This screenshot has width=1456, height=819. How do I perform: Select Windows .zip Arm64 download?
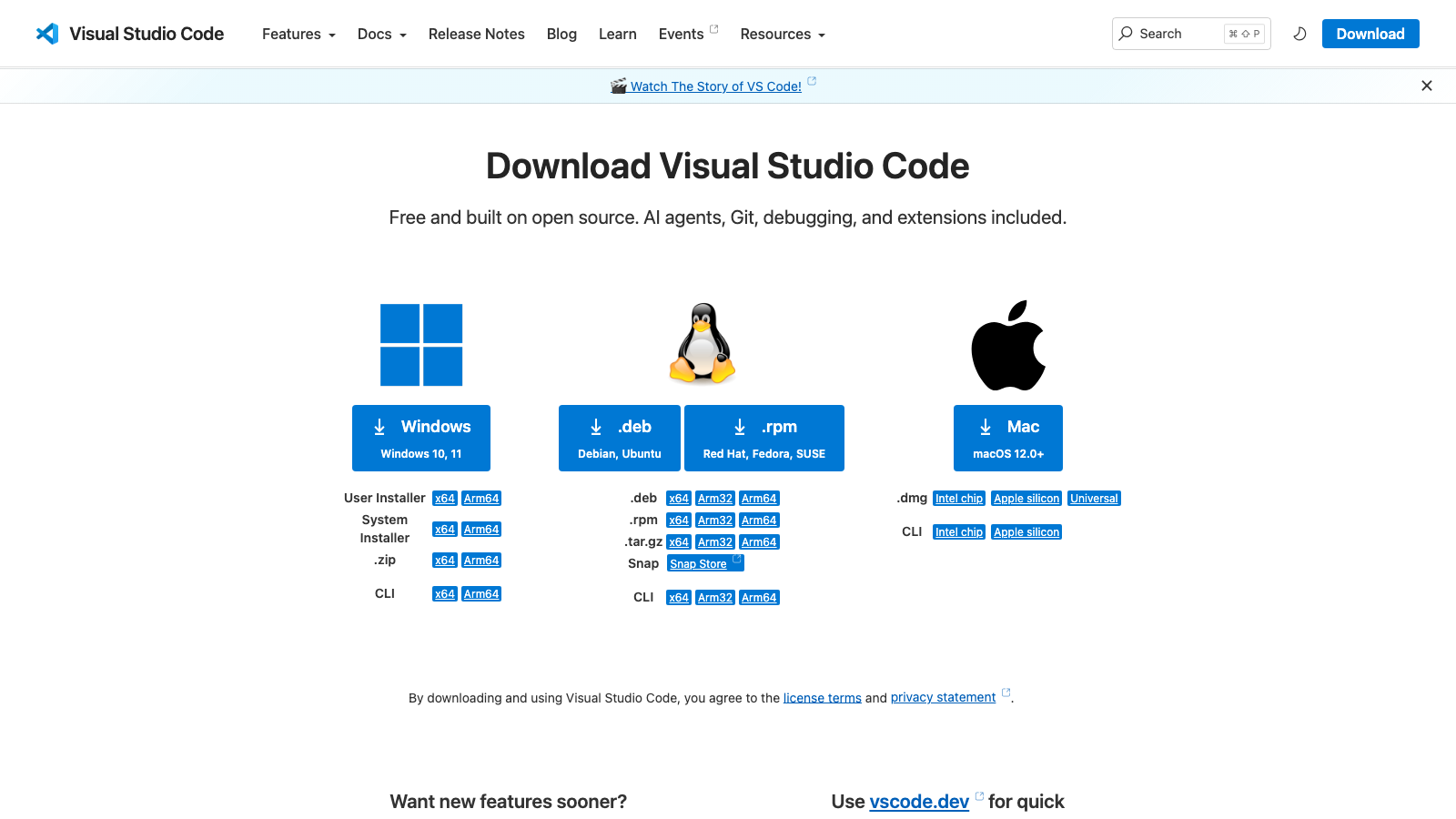pos(481,561)
